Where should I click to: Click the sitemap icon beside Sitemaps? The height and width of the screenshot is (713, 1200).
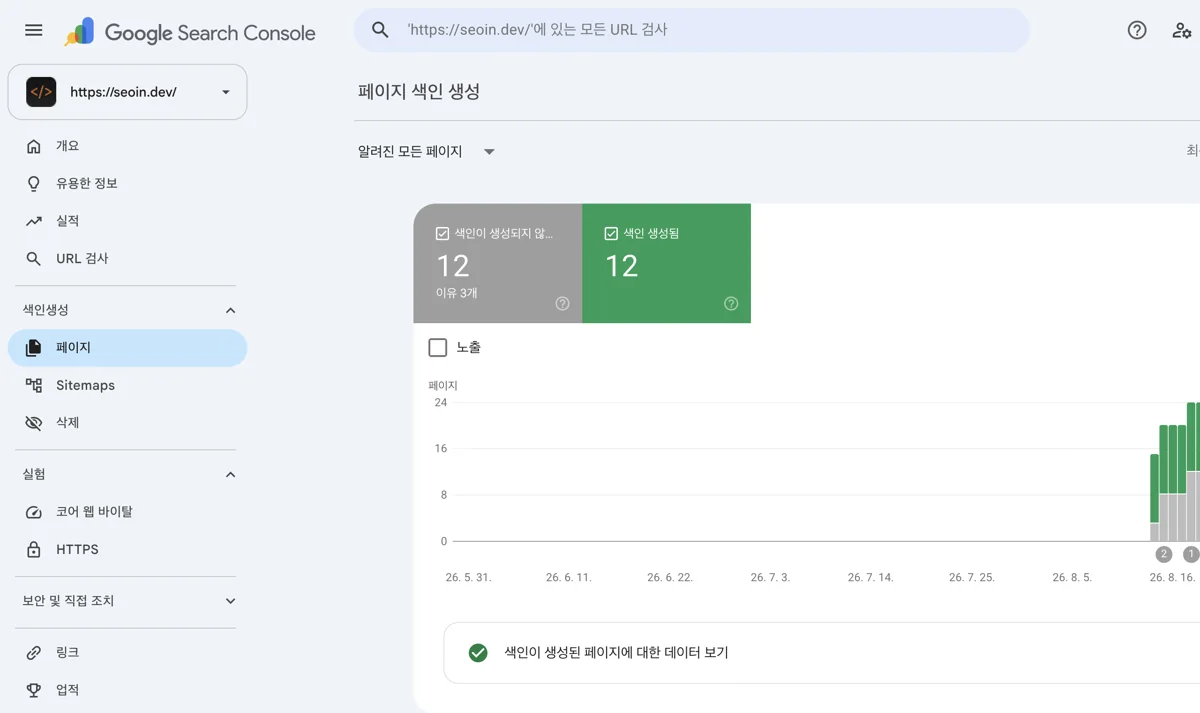(34, 385)
